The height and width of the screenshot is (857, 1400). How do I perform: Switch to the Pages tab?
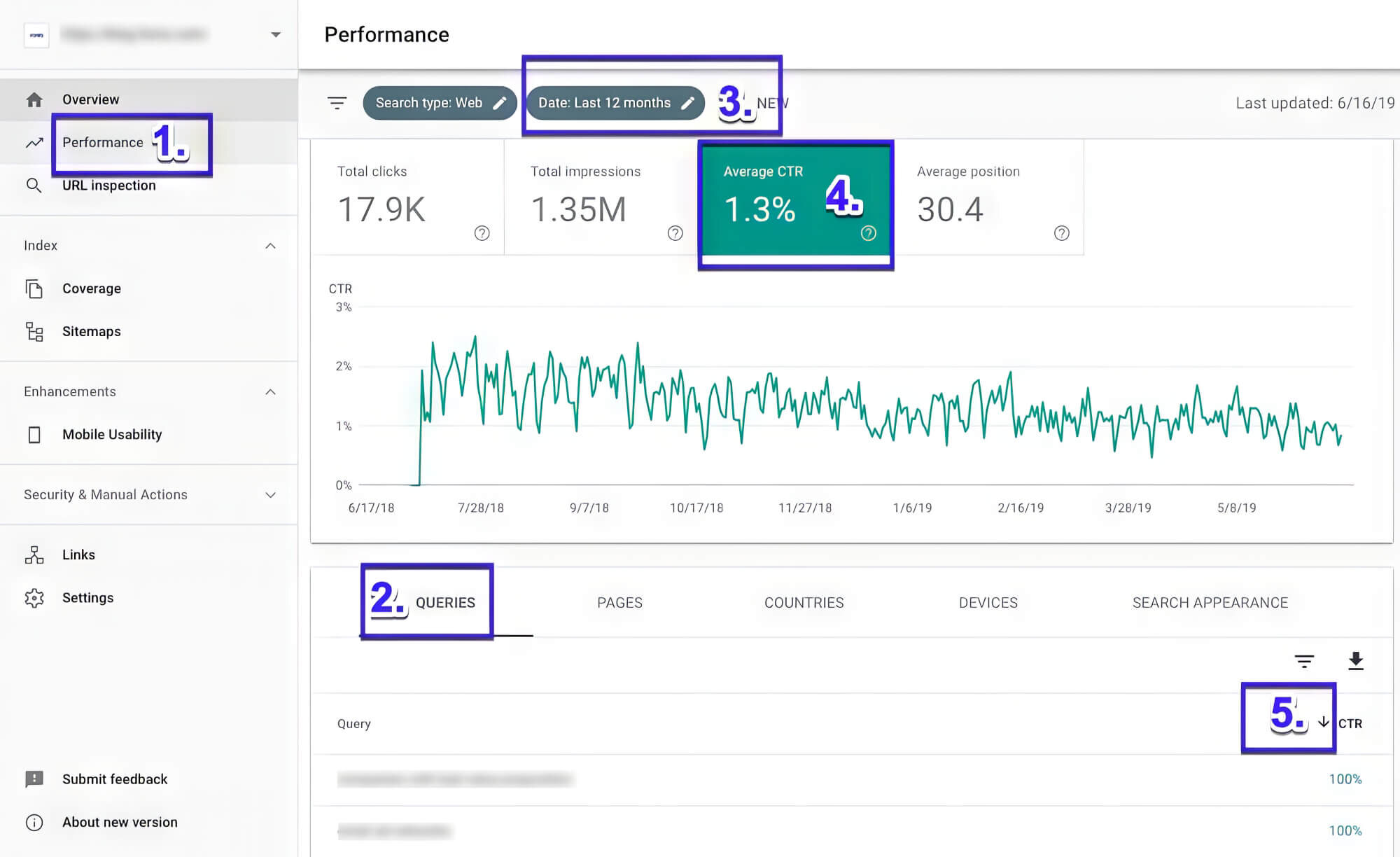pos(619,602)
